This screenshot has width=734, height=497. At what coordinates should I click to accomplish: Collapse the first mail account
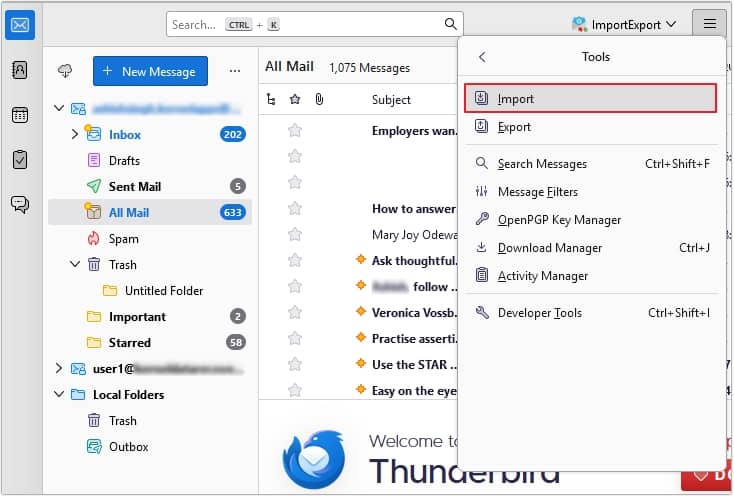(x=59, y=108)
